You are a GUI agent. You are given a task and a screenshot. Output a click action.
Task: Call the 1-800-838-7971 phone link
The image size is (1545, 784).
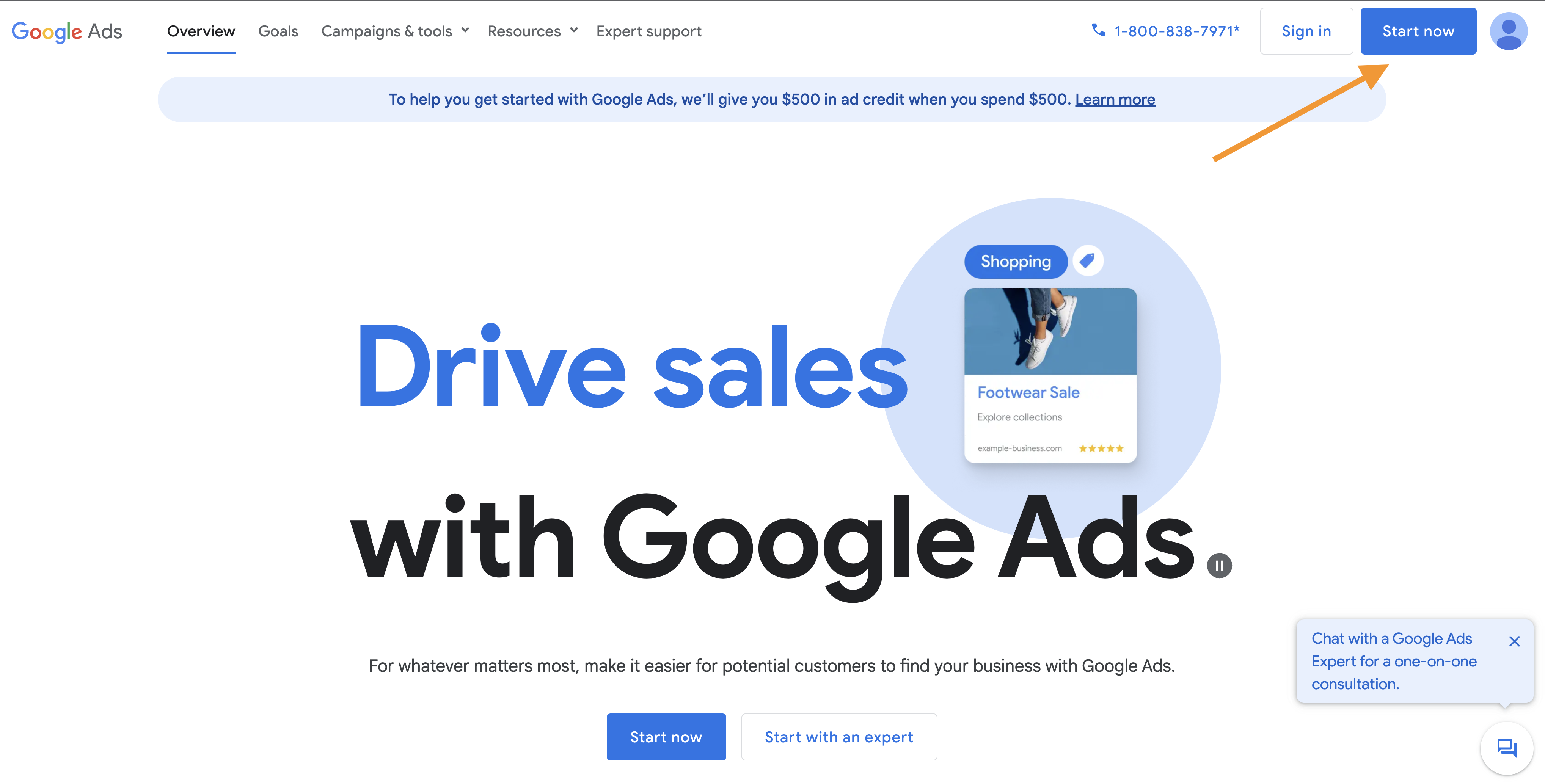coord(1176,31)
